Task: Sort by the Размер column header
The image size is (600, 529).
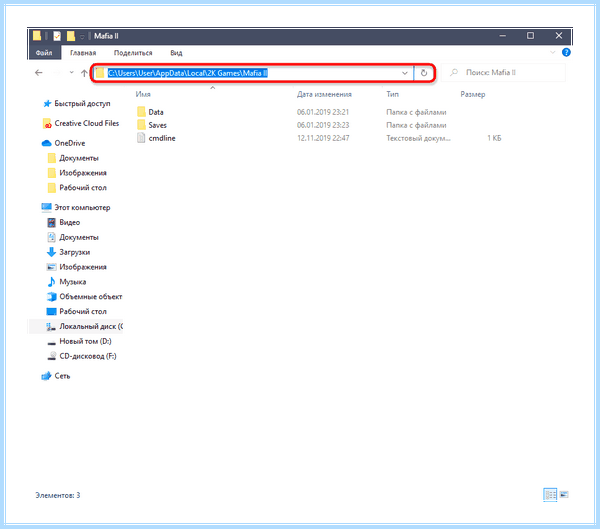Action: tap(473, 94)
